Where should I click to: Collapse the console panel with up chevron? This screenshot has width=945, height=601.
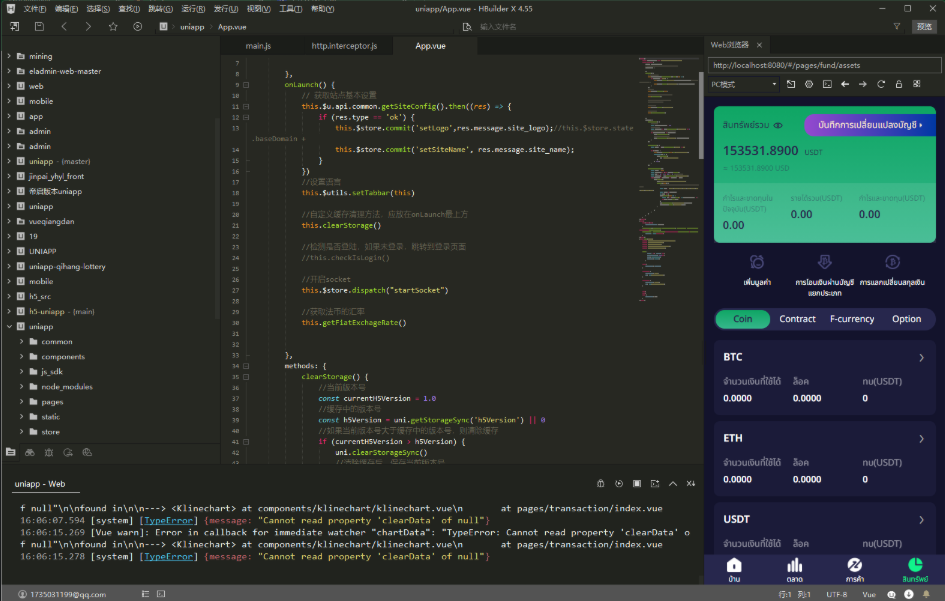[x=673, y=483]
